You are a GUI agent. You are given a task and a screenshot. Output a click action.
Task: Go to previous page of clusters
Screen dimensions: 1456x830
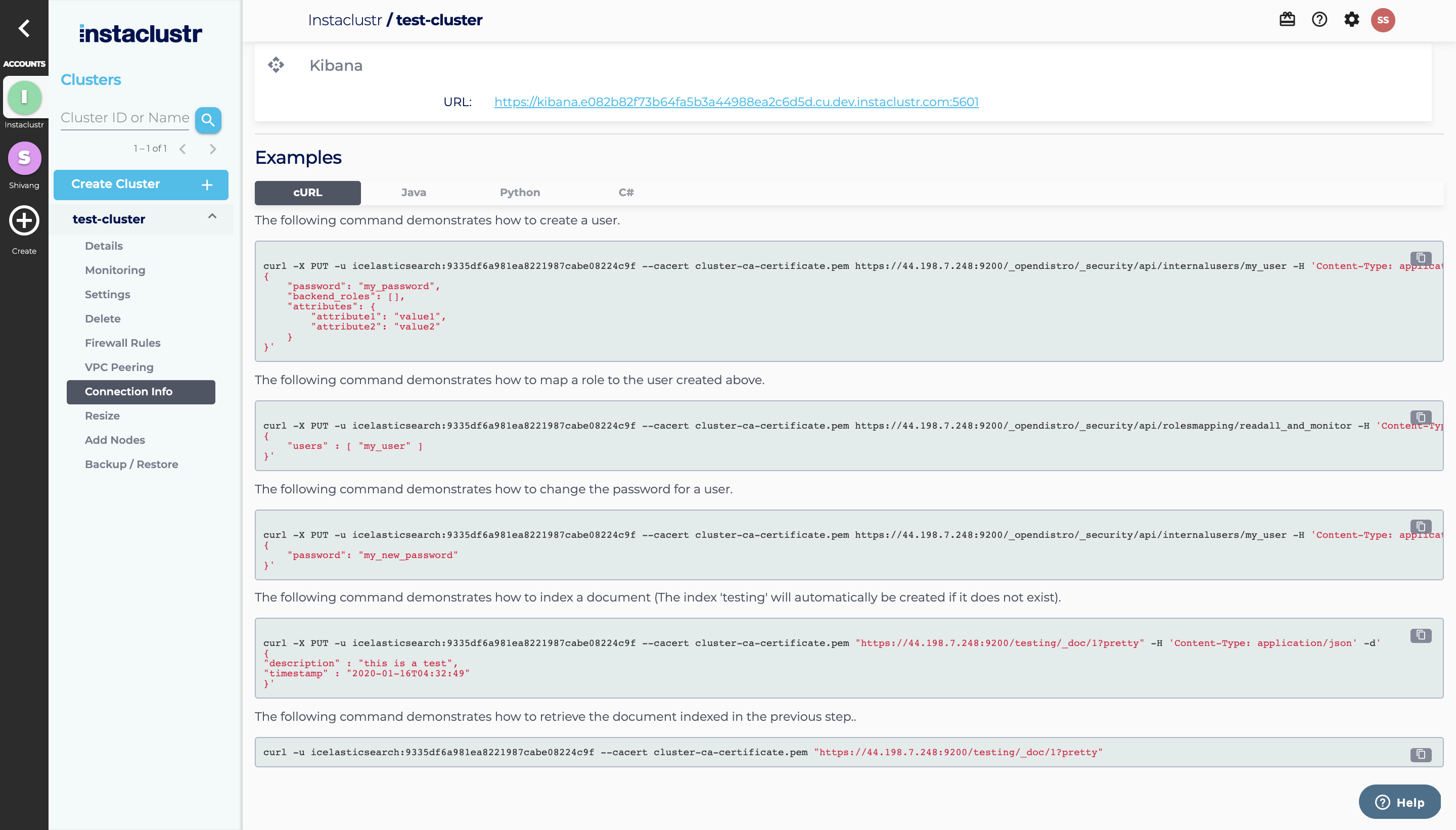pos(183,149)
